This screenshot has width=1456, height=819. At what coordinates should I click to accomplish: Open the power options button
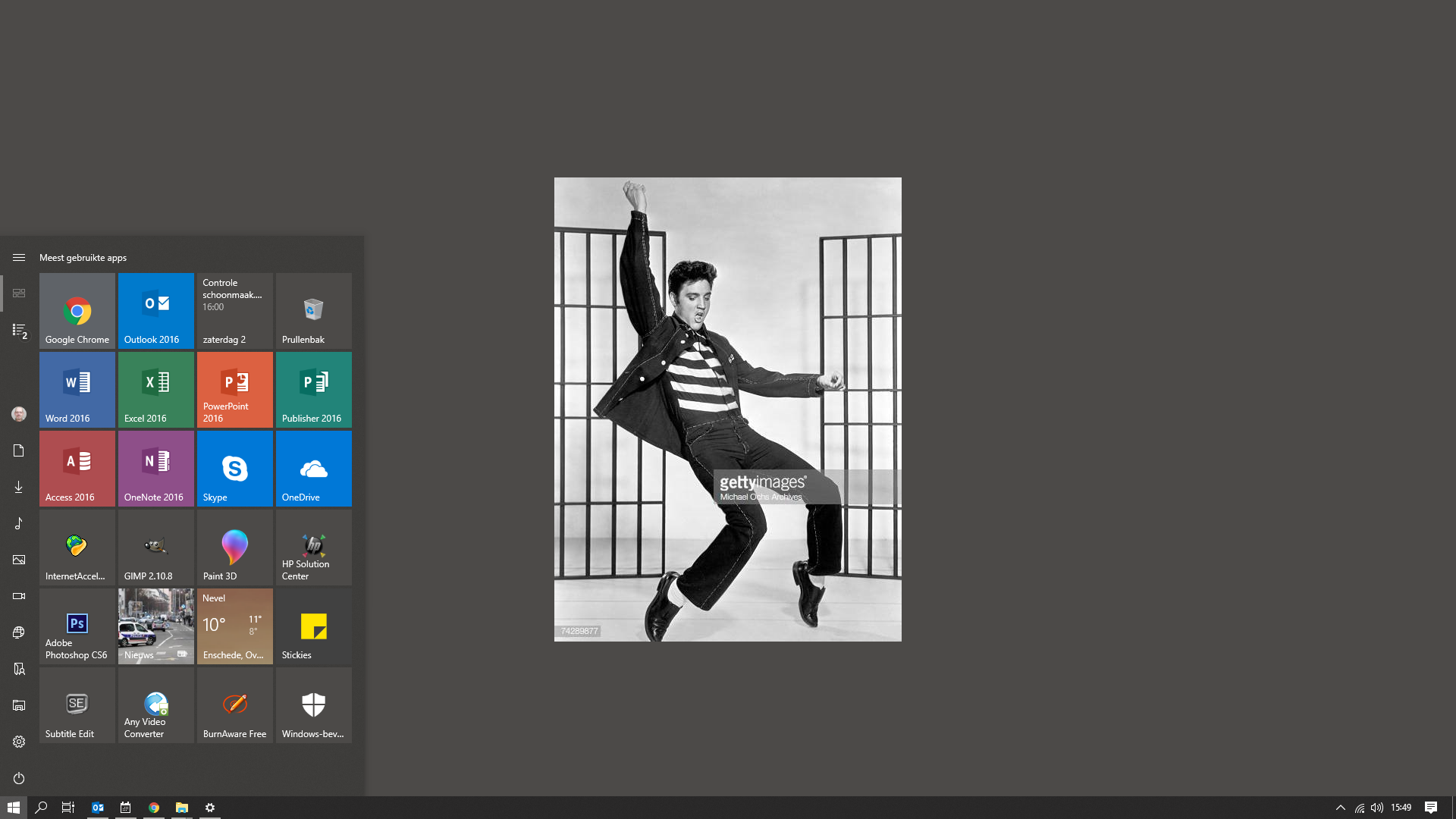(19, 778)
